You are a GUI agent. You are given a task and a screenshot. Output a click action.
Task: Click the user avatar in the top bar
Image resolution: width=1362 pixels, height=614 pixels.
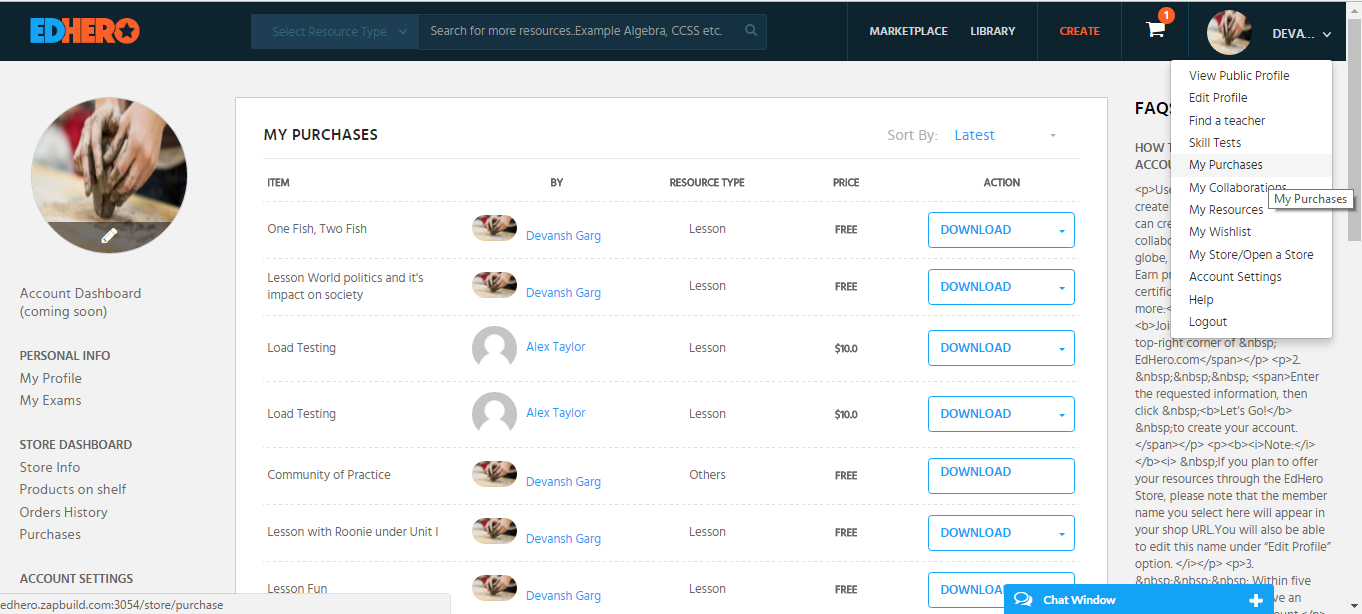coord(1229,32)
